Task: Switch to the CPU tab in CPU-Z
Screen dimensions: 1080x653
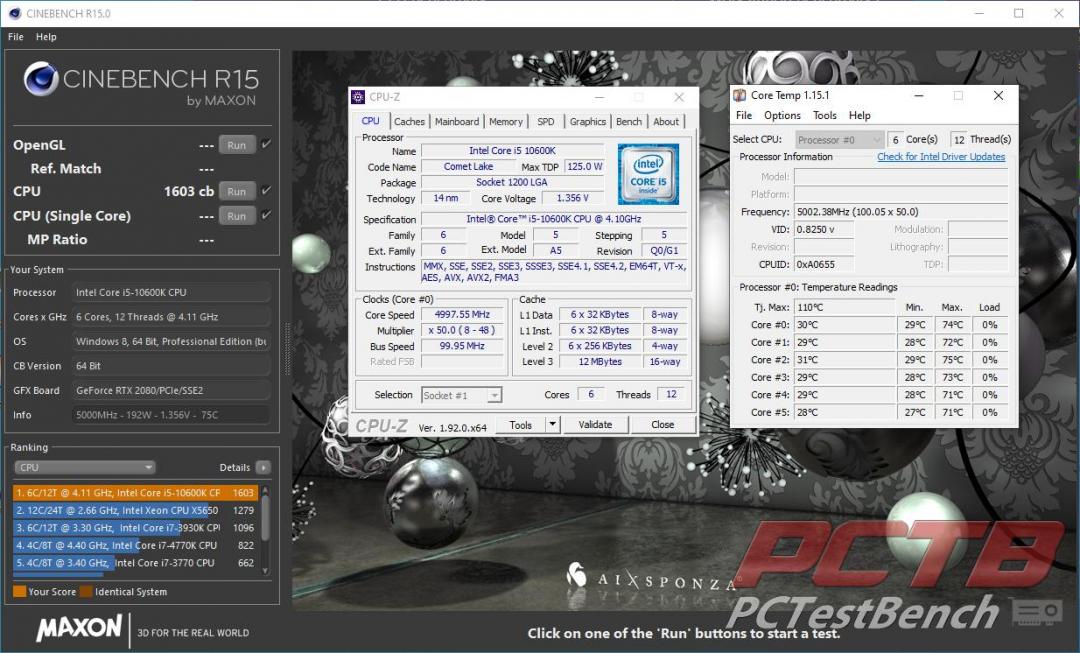Action: [371, 121]
